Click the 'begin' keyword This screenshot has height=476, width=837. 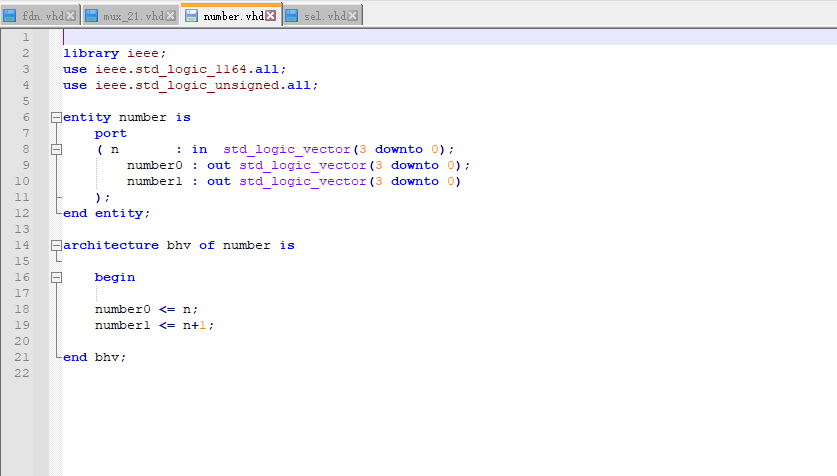coord(115,277)
